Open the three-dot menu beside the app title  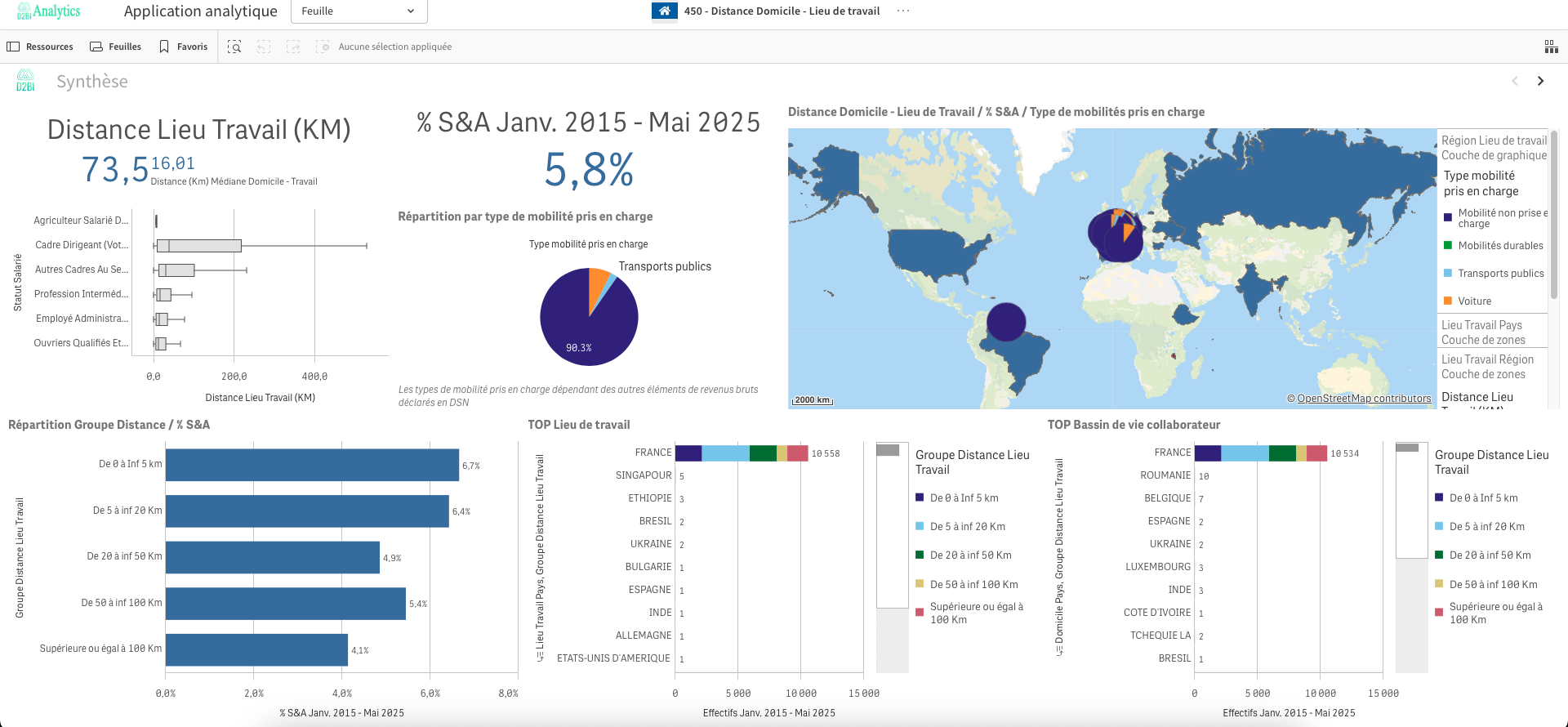[902, 11]
